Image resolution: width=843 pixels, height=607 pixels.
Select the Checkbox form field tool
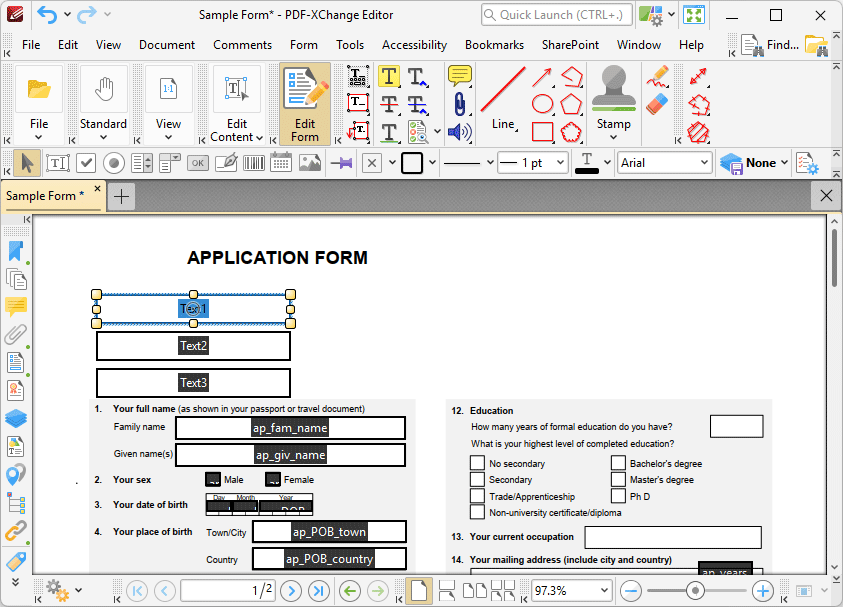(x=87, y=162)
